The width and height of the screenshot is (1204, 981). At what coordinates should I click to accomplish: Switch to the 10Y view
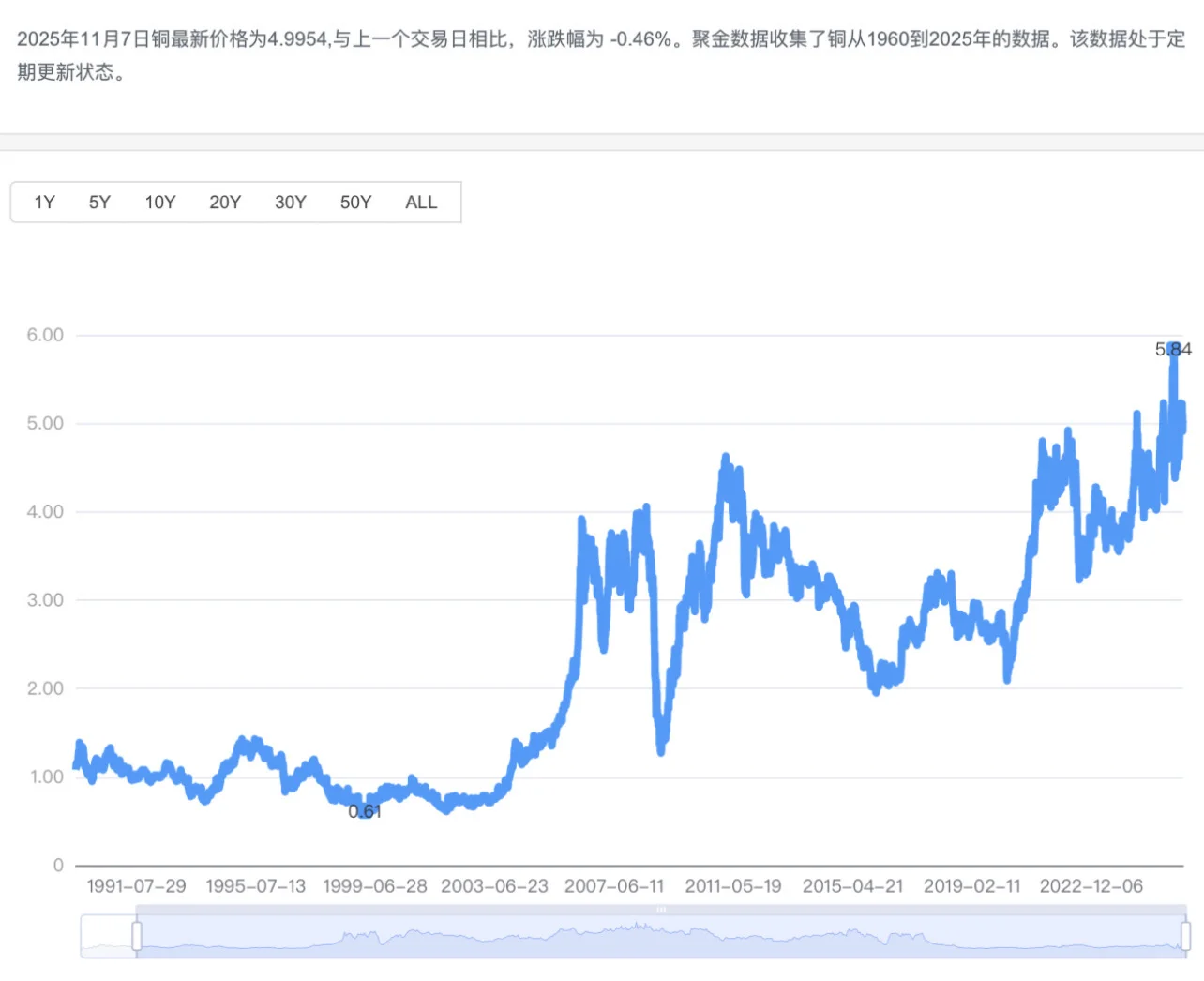pyautogui.click(x=159, y=202)
